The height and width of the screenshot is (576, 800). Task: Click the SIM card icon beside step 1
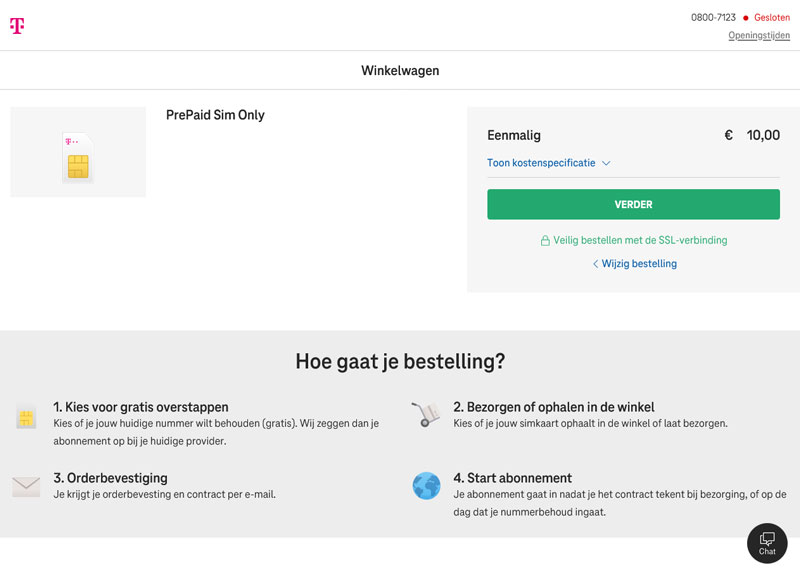pos(26,418)
